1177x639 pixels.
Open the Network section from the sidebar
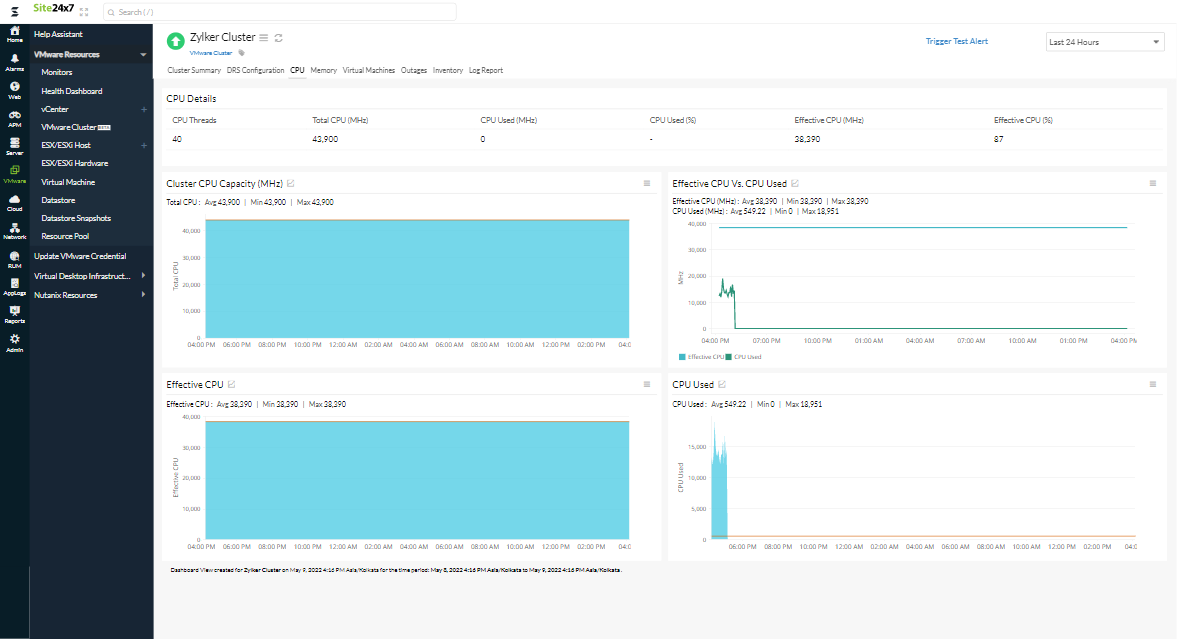[x=14, y=231]
